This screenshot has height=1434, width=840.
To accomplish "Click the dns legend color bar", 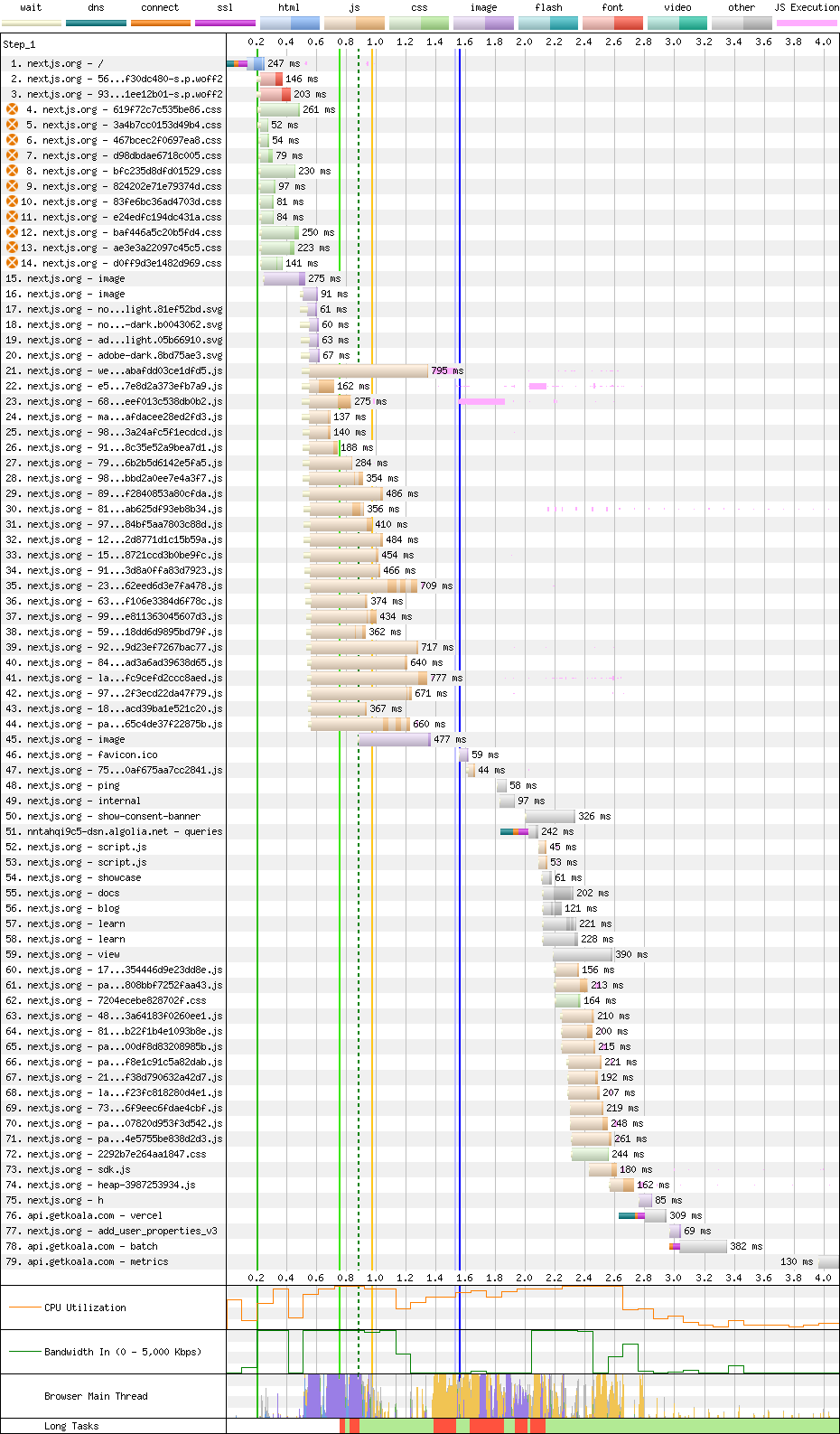I will (x=96, y=23).
